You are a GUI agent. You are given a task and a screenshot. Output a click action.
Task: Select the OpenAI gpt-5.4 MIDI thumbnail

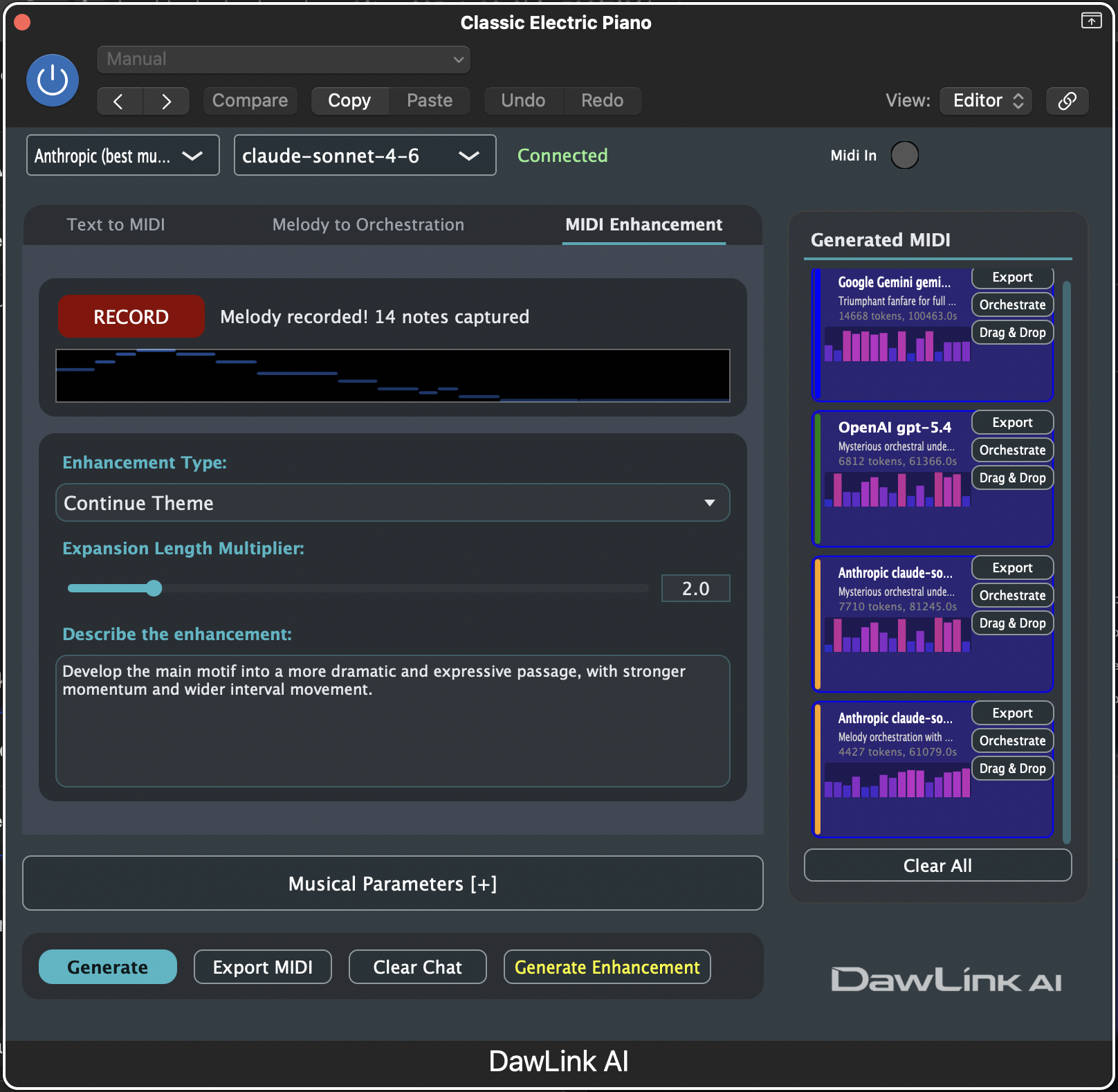[897, 489]
